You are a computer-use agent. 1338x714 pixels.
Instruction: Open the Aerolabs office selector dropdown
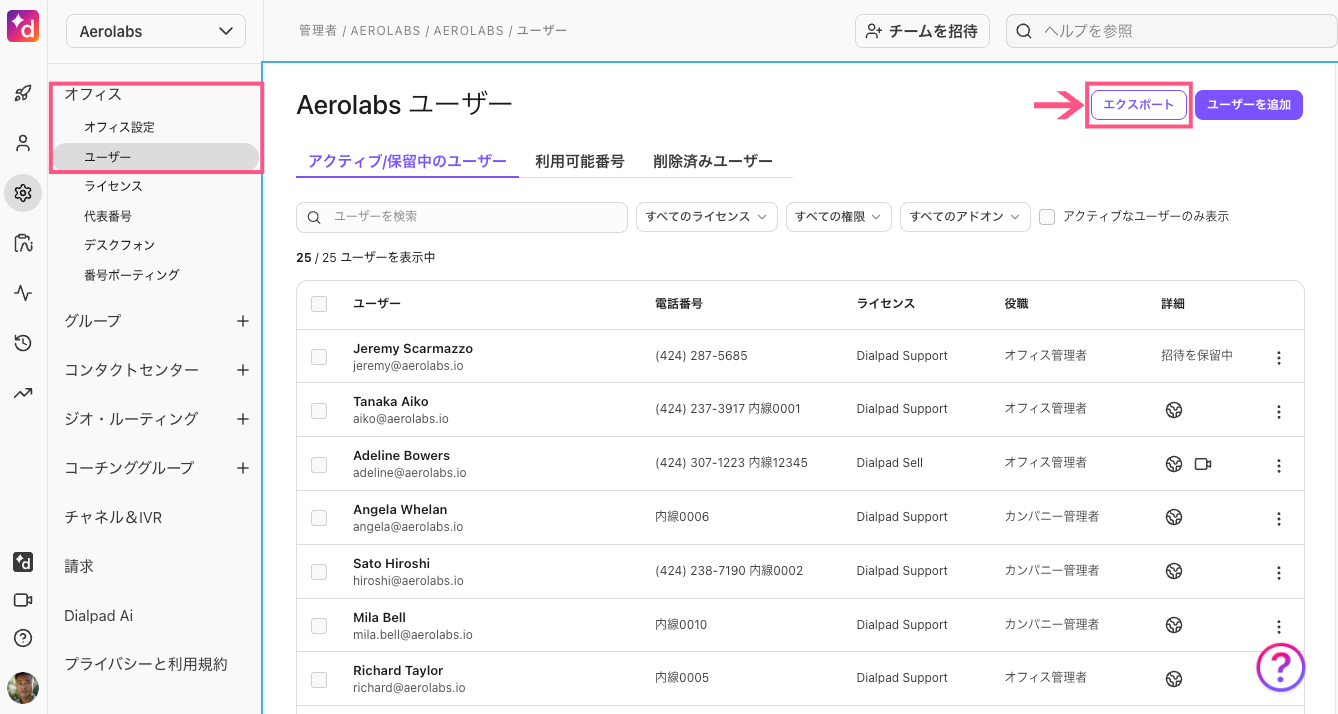coord(156,31)
